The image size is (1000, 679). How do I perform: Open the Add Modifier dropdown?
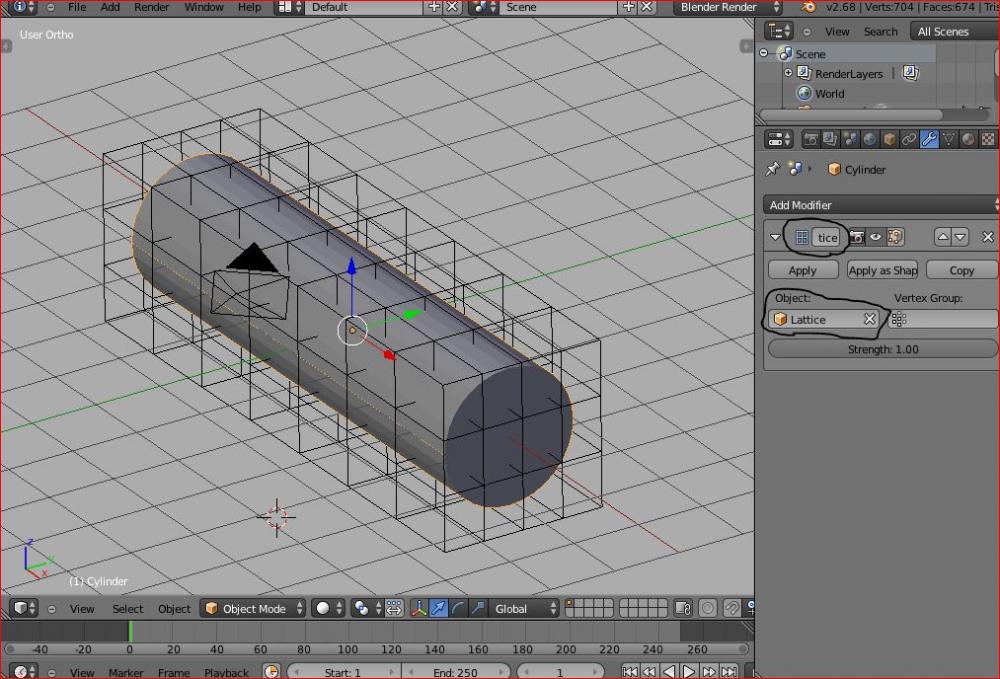coord(881,205)
